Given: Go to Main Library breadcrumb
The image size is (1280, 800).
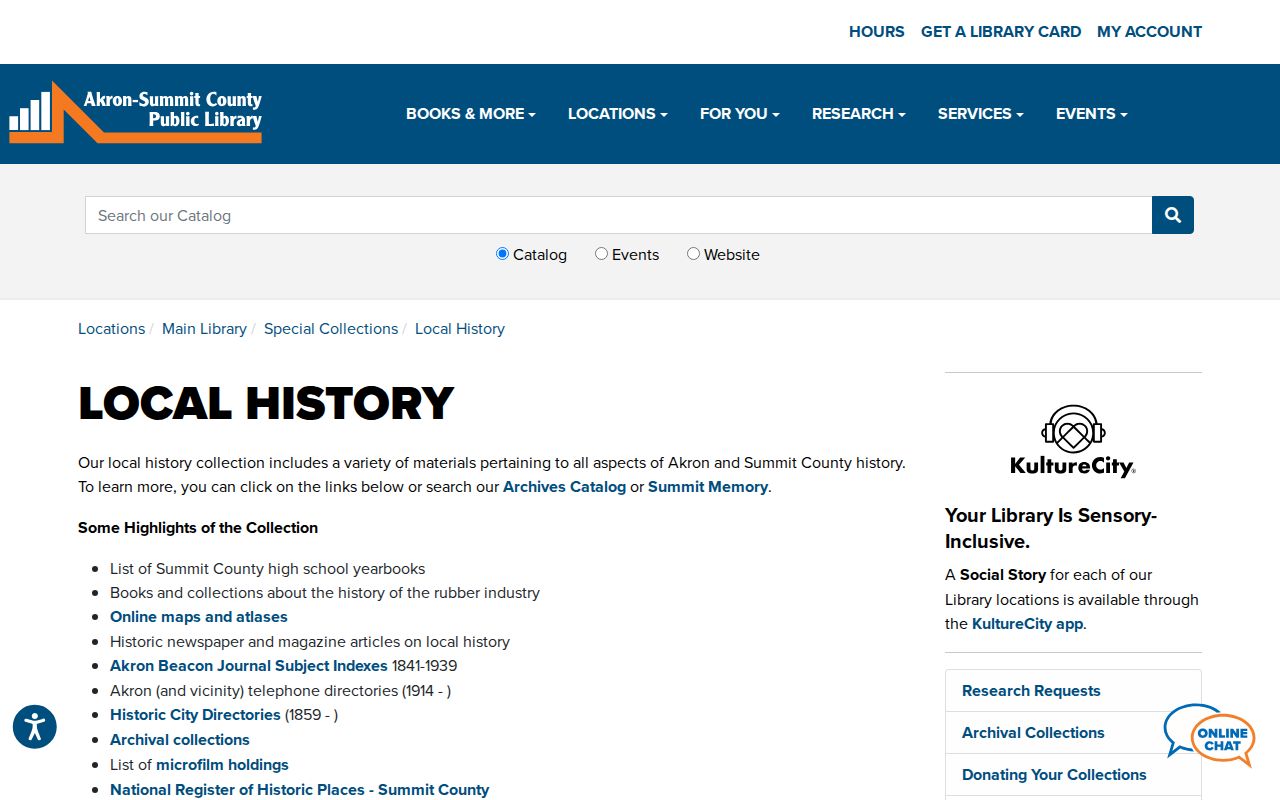Looking at the screenshot, I should pyautogui.click(x=204, y=329).
